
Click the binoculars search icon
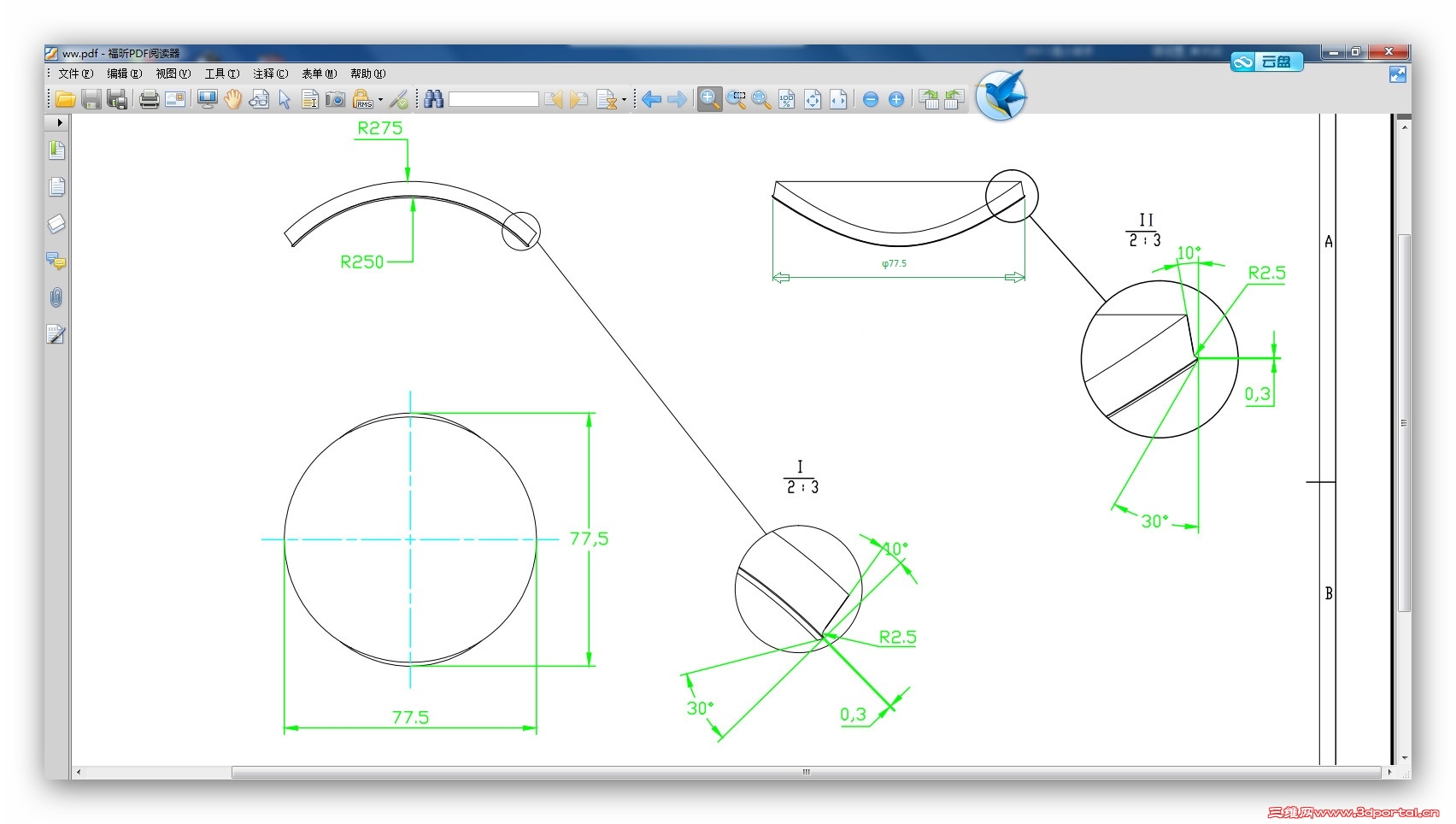[x=434, y=99]
